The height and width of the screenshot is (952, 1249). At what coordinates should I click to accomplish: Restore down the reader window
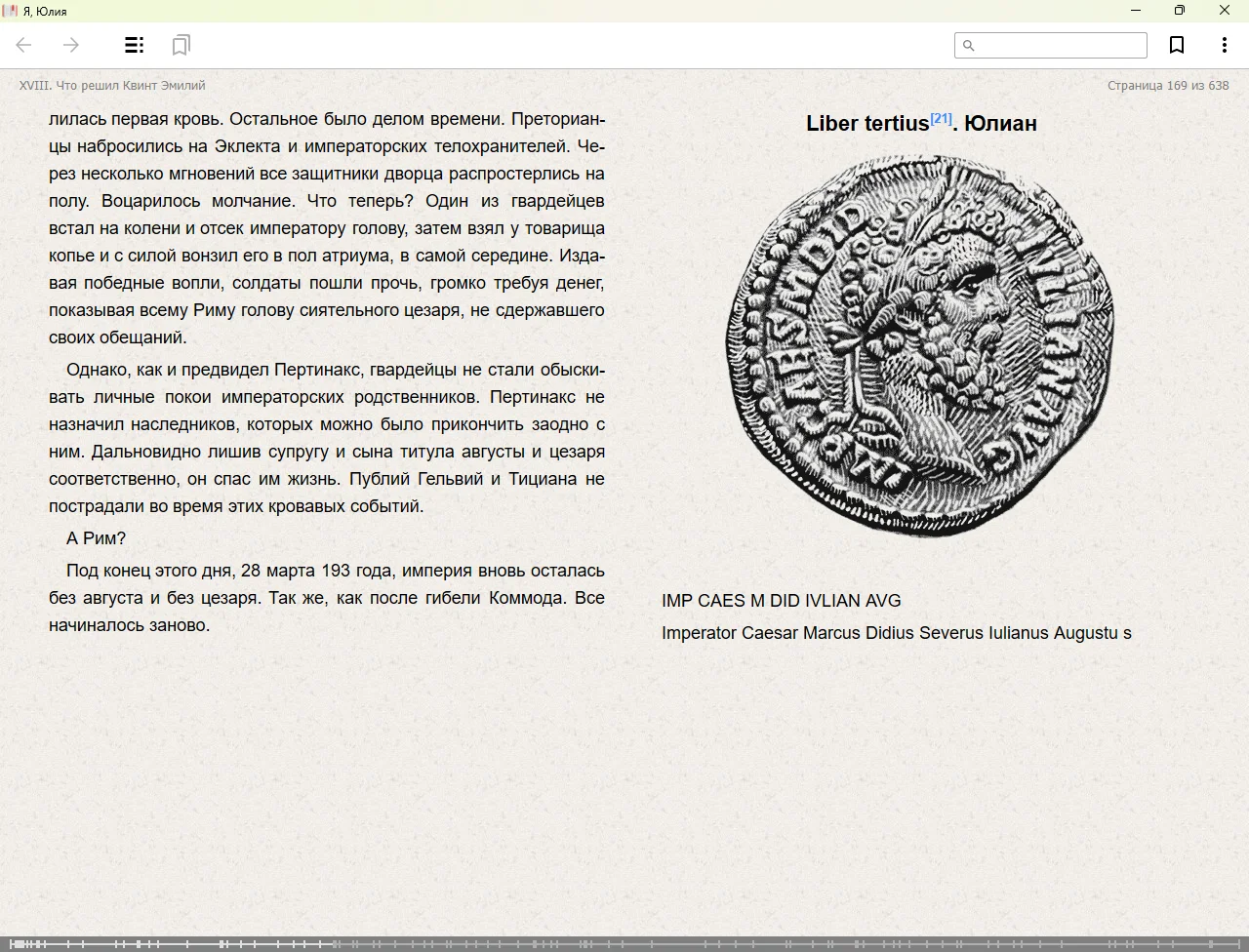pyautogui.click(x=1180, y=11)
